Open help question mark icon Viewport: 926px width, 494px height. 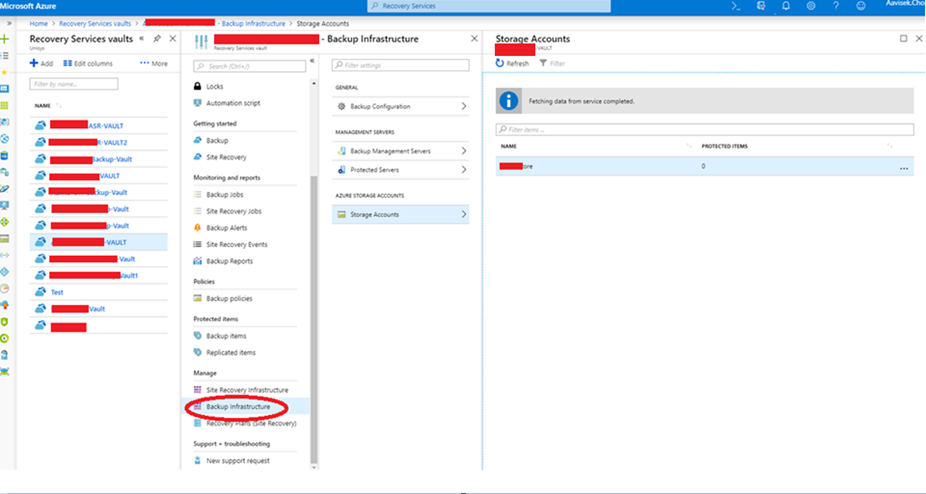[x=836, y=6]
